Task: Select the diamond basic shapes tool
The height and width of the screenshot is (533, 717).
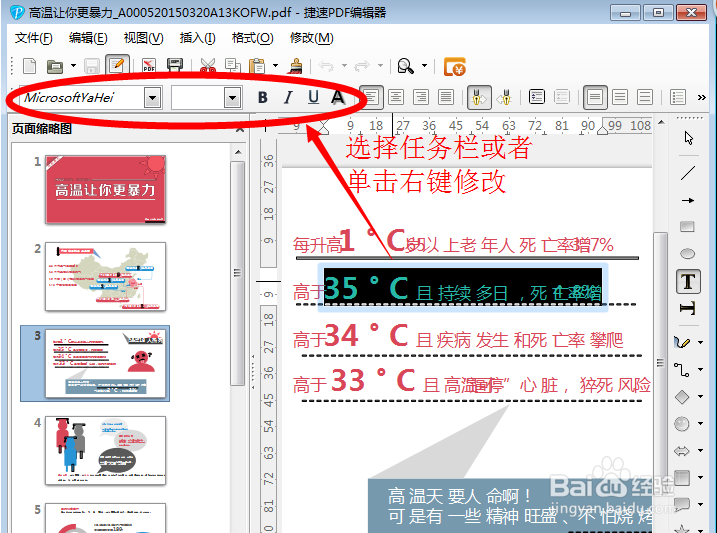Action: pyautogui.click(x=682, y=396)
